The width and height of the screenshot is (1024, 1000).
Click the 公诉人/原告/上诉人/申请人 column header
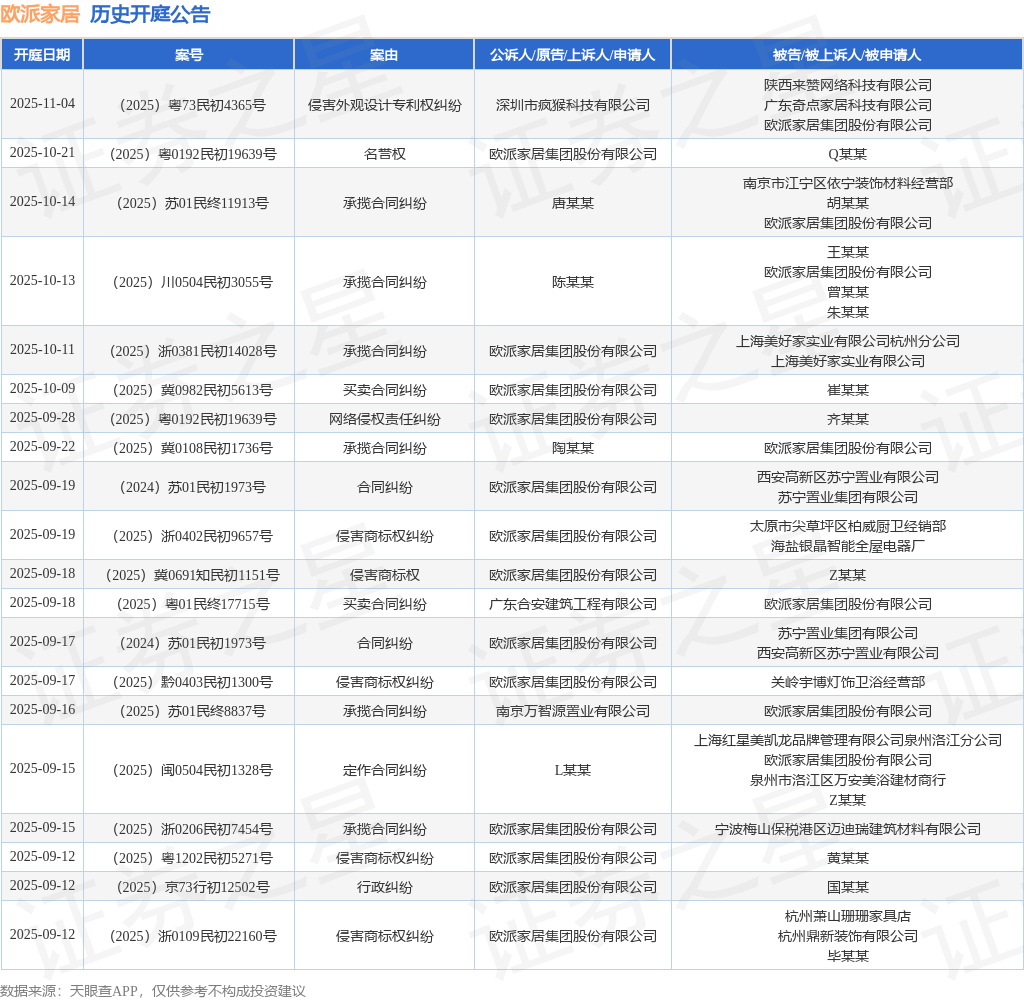pos(573,55)
